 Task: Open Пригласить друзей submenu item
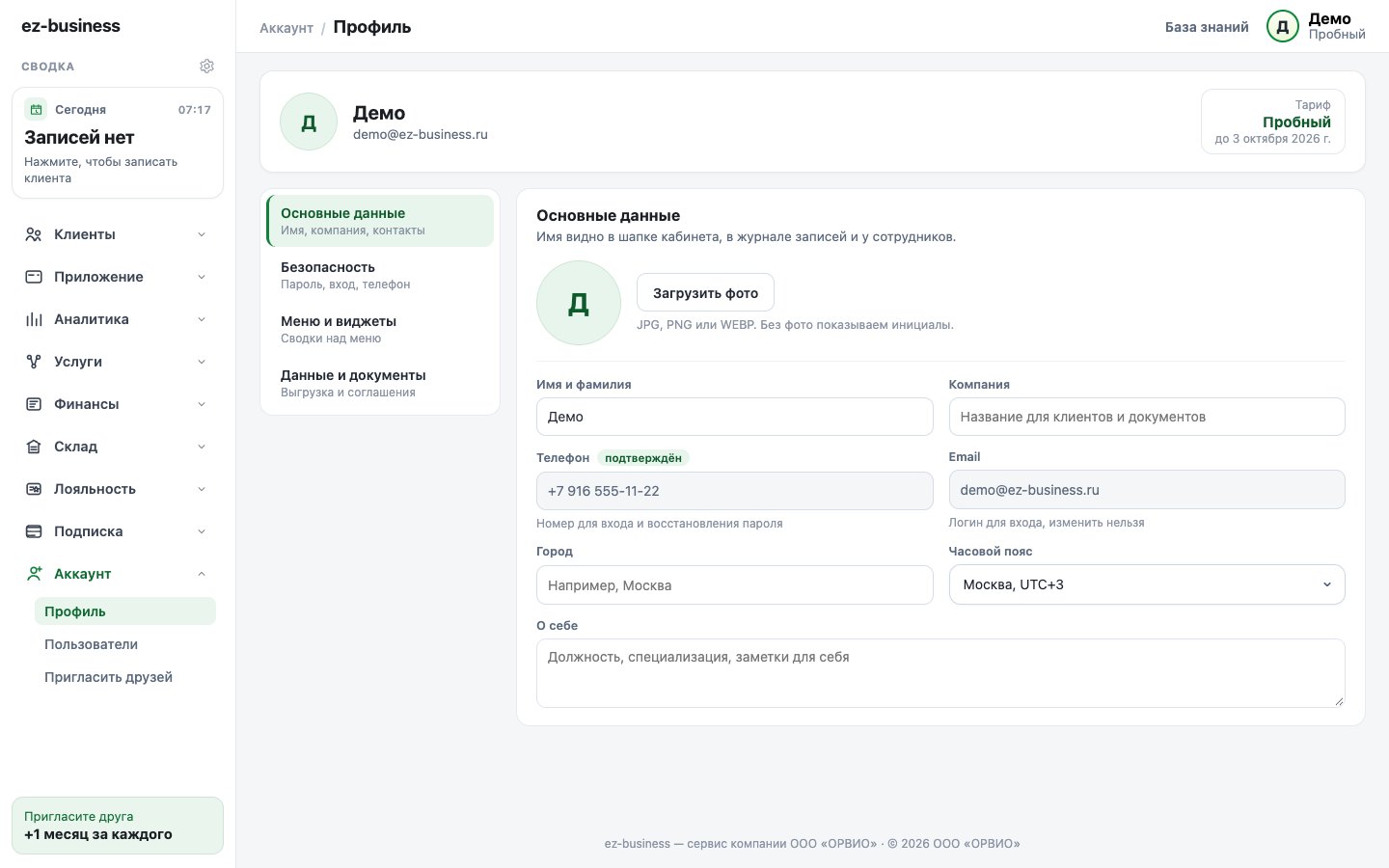pyautogui.click(x=125, y=677)
